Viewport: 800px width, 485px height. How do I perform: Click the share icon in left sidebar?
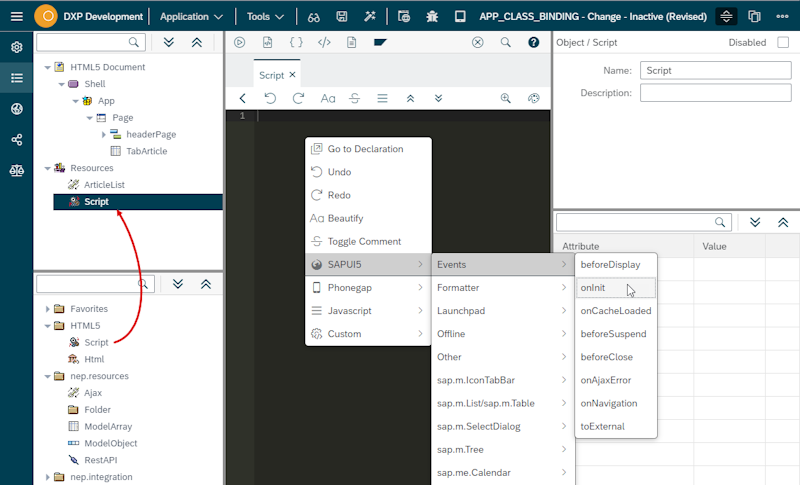16,140
